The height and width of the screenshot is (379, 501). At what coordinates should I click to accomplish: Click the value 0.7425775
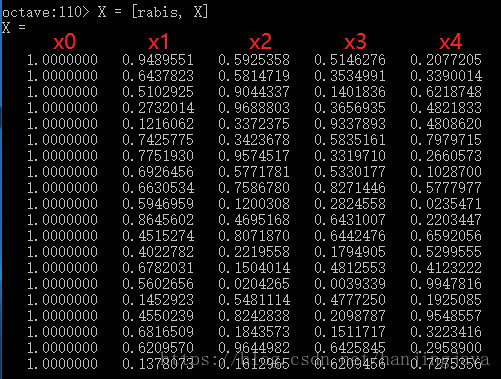[158, 140]
